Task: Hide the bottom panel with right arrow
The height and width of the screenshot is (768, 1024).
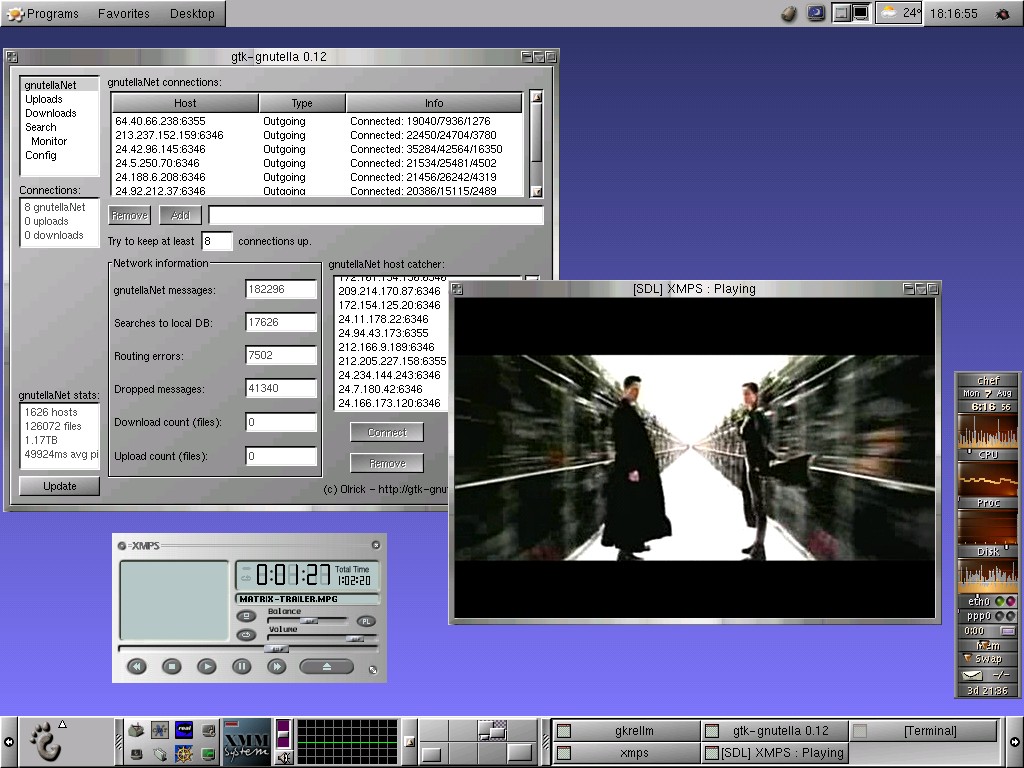Action: pyautogui.click(x=1015, y=741)
